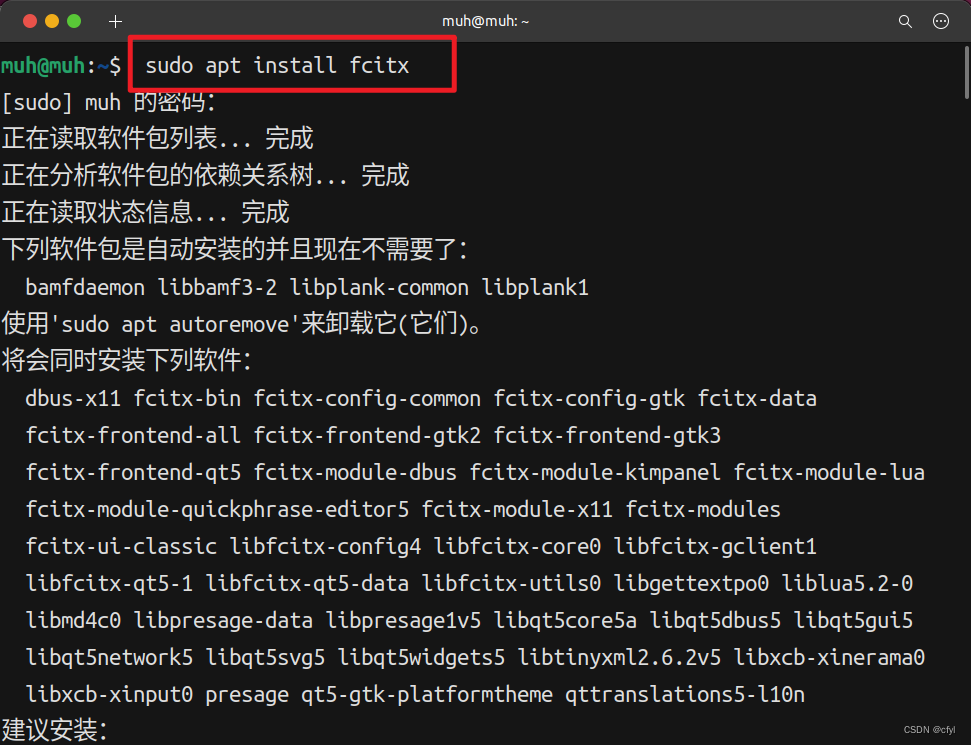Click the search magnifier icon in titlebar
The image size is (971, 745).
tap(905, 21)
